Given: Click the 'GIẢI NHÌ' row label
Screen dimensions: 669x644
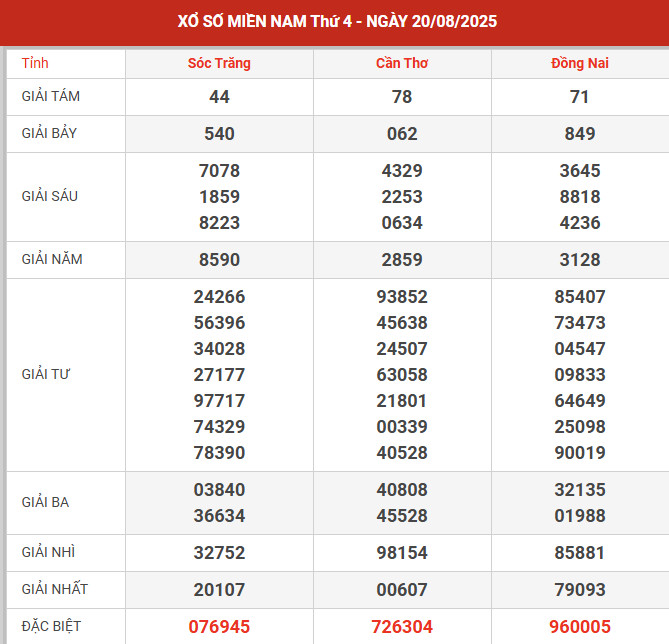Looking at the screenshot, I should click(x=48, y=552).
